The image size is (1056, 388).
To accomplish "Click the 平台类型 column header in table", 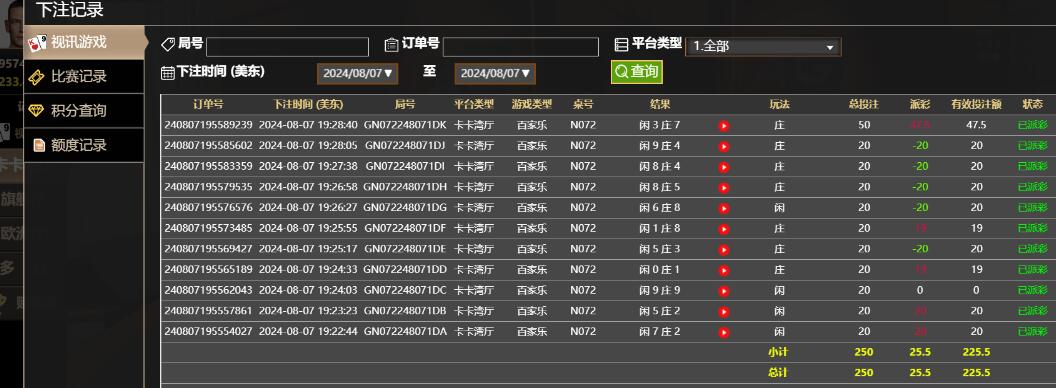I will tap(474, 104).
